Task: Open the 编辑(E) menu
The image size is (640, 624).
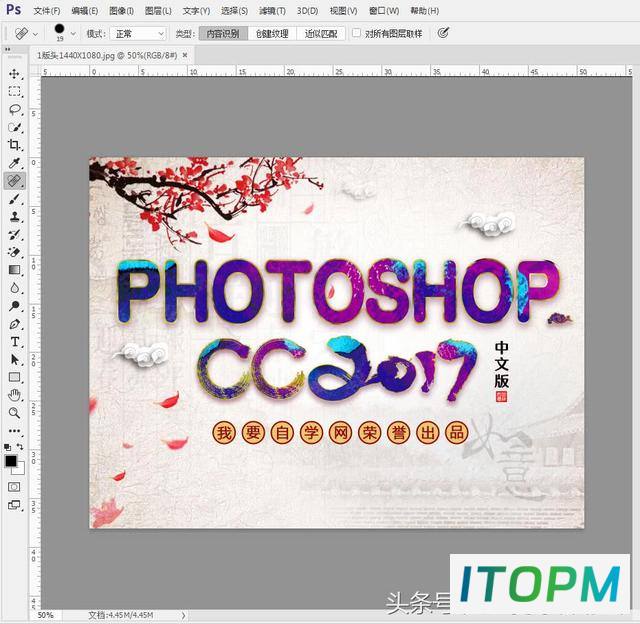Action: point(84,11)
